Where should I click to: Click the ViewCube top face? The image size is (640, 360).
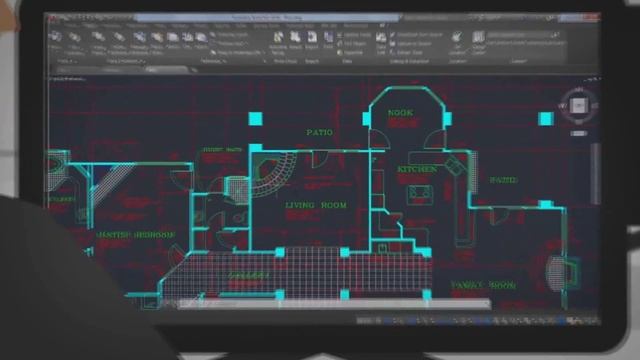578,105
